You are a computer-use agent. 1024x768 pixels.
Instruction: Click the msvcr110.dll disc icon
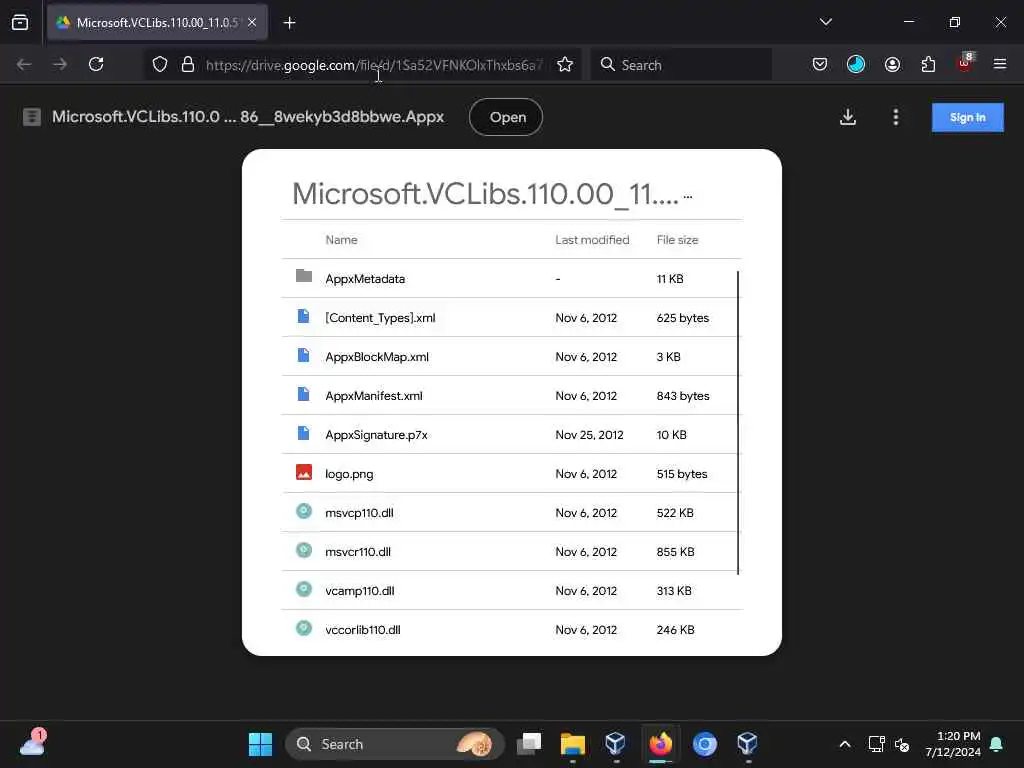(x=304, y=550)
